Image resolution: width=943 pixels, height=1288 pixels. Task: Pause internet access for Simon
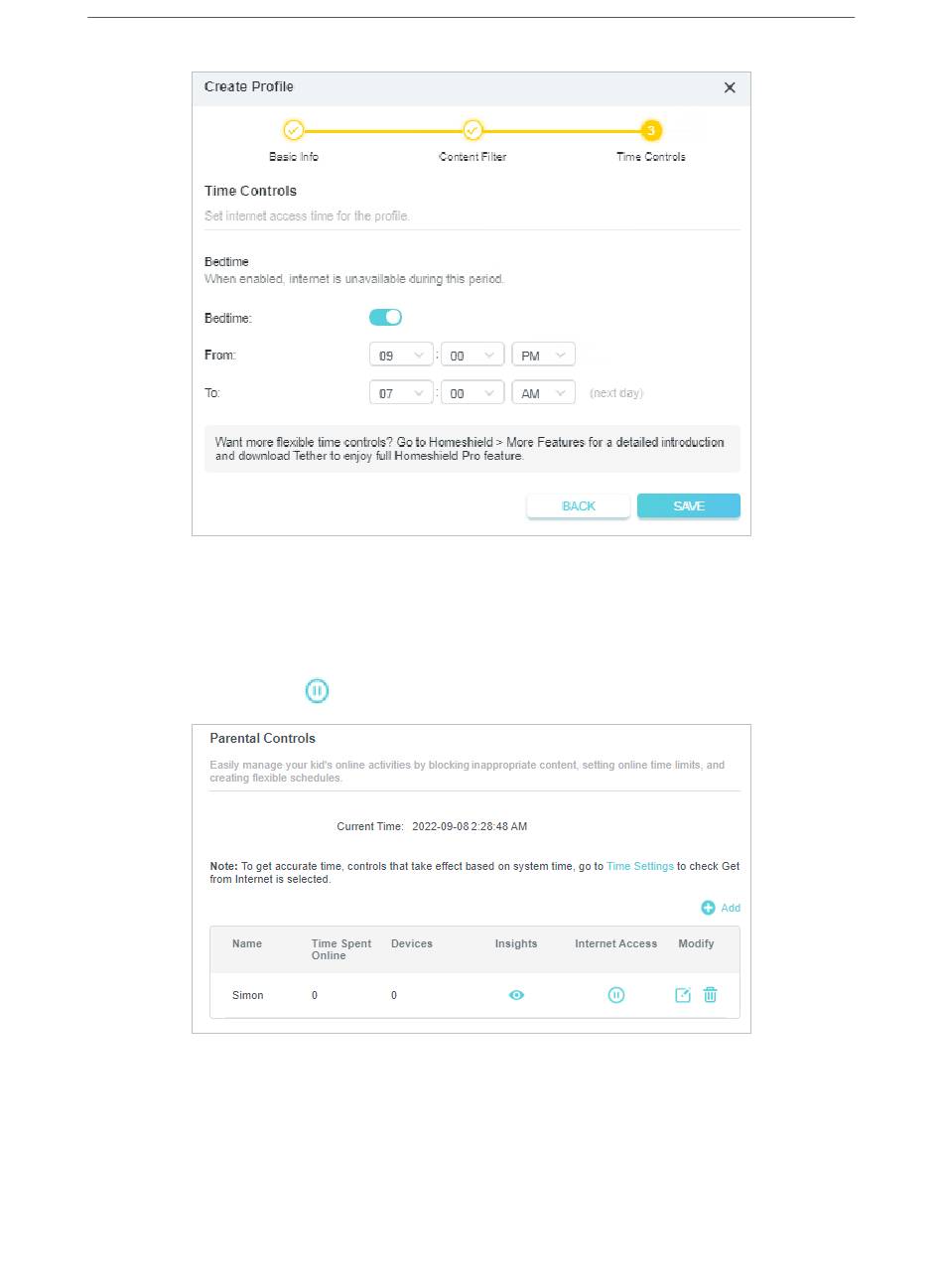616,995
